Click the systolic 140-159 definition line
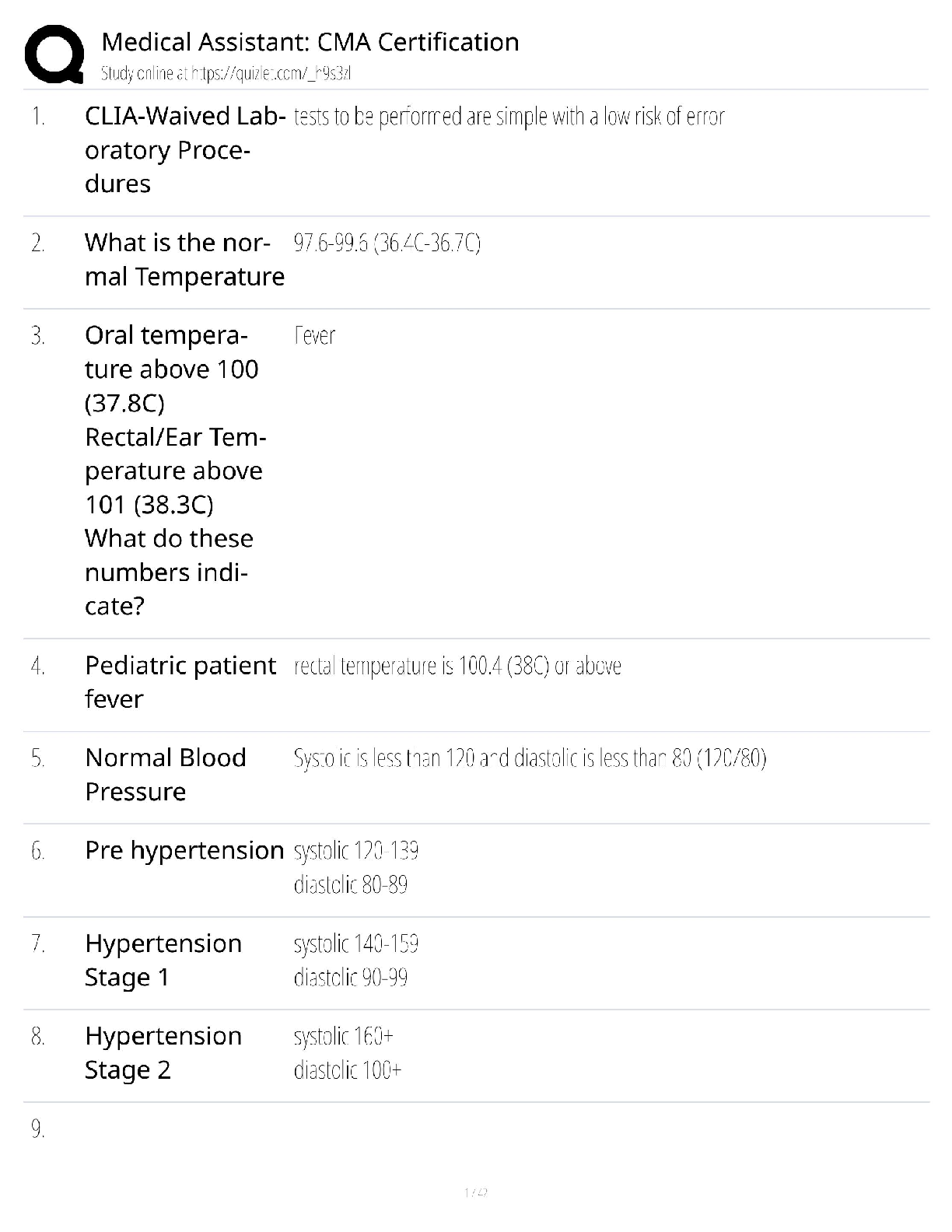Screen dimensions: 952x1232 tap(356, 943)
